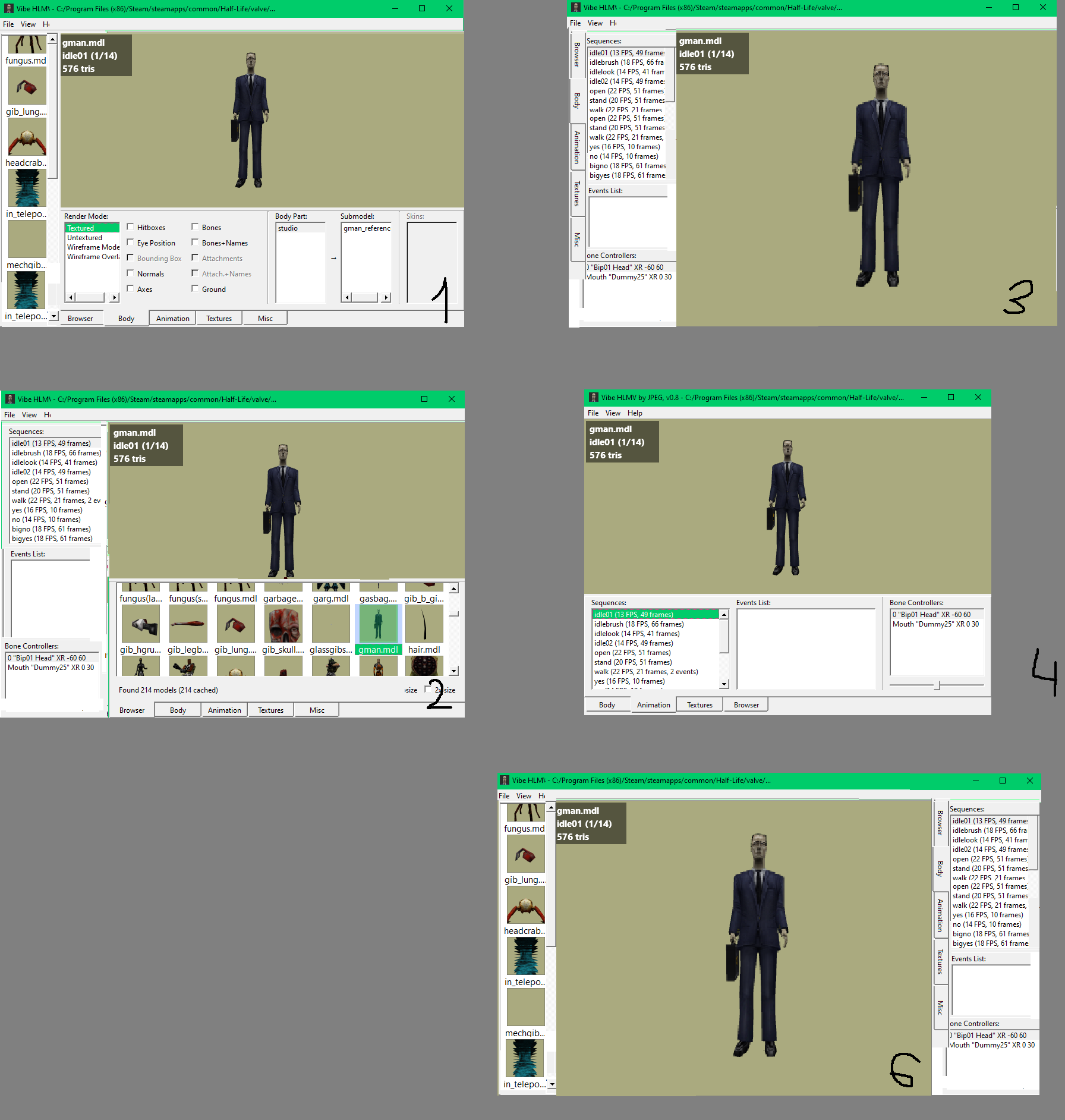Switch to Body tab in bottom-browser-grid window
This screenshot has height=1120, width=1065.
click(x=178, y=710)
